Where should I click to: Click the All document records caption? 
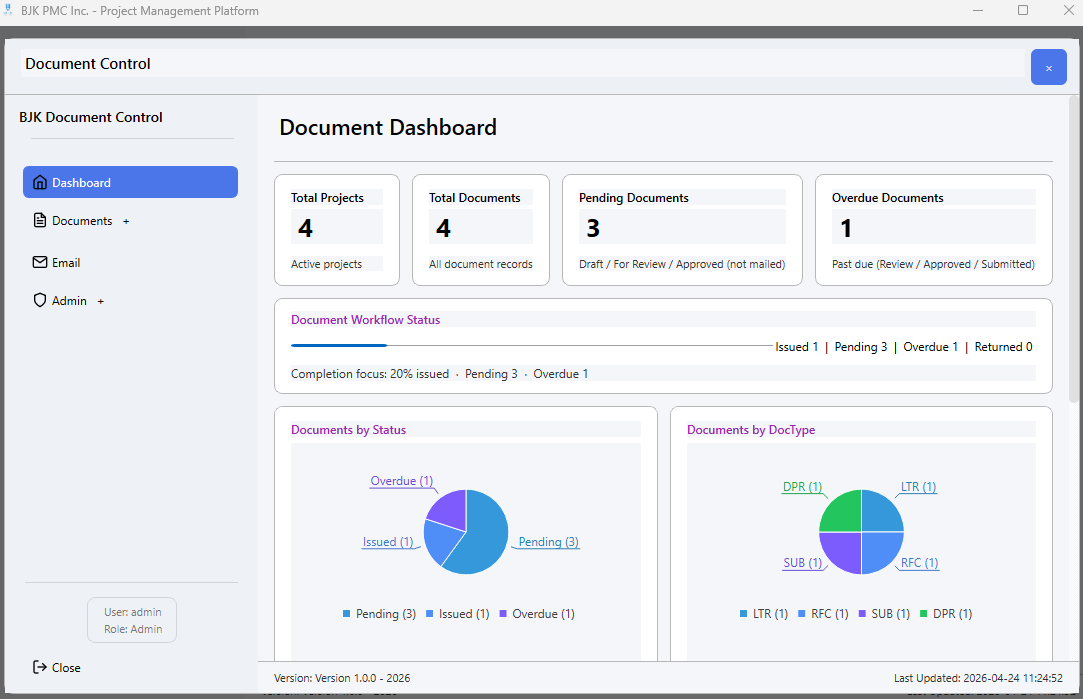pos(481,264)
